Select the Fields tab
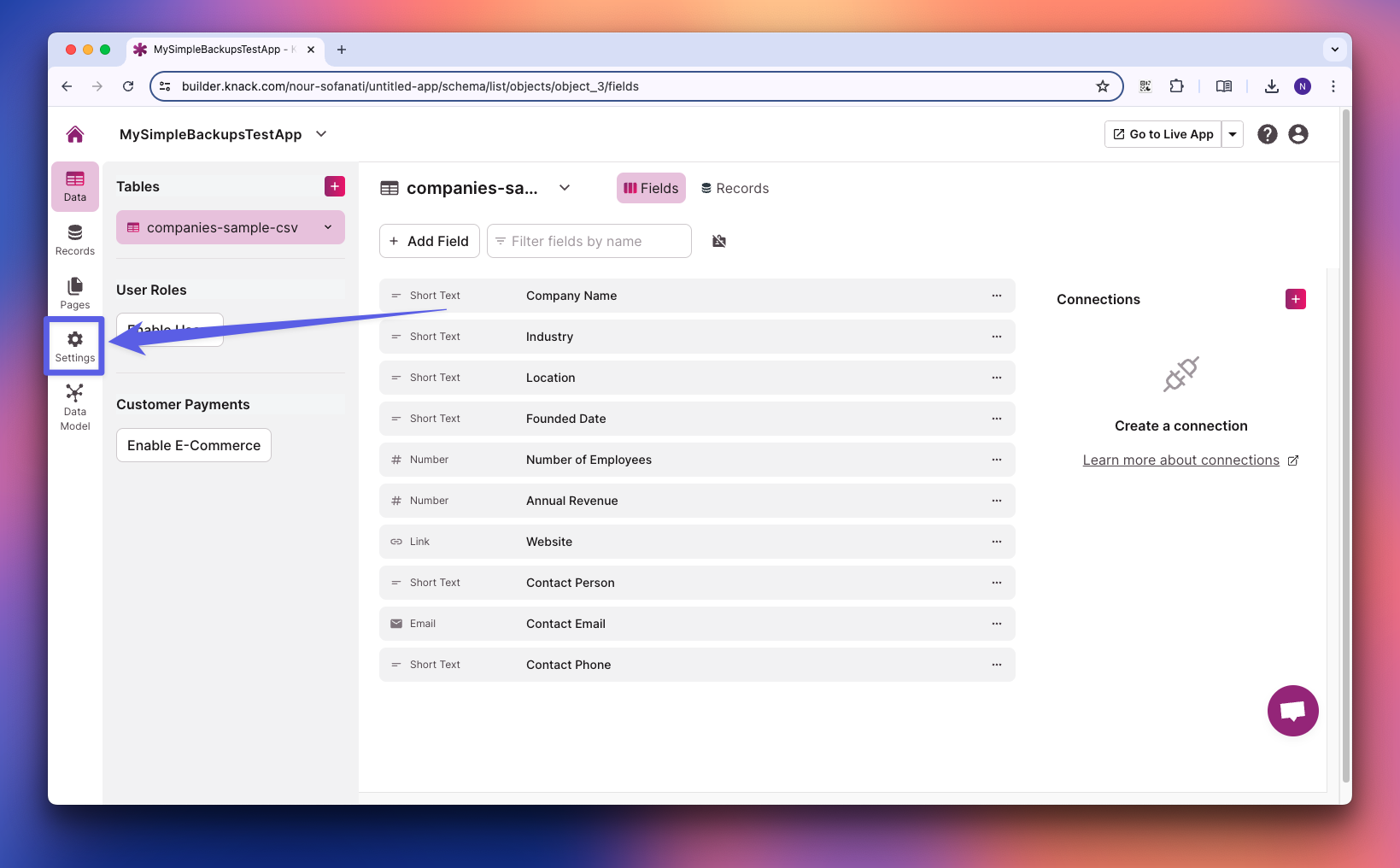The width and height of the screenshot is (1400, 868). click(x=651, y=188)
